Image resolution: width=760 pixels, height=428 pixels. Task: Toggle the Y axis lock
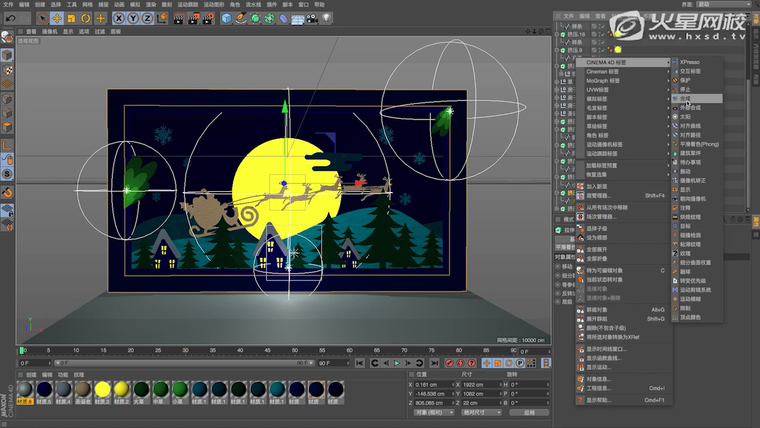click(133, 18)
